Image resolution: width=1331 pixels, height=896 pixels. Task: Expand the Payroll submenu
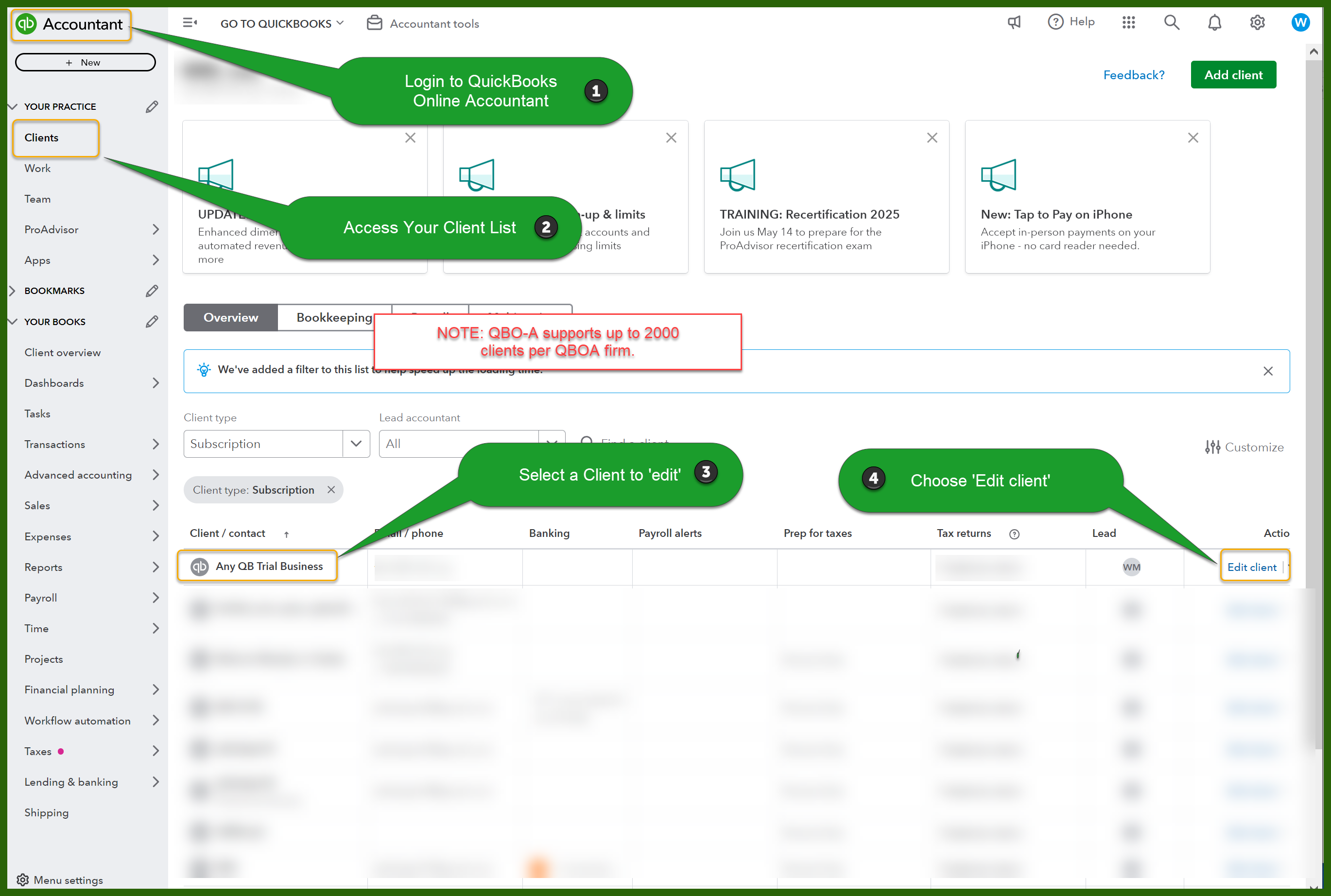click(156, 598)
